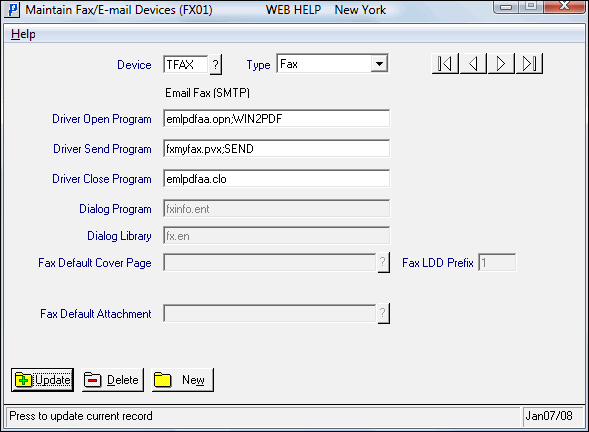Viewport: 589px width, 432px height.
Task: Click the Dialog Program field fxinfo.ent
Action: coord(276,209)
